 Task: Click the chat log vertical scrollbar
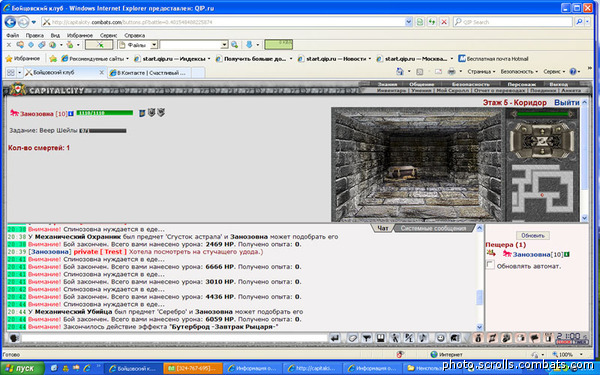coord(479,278)
